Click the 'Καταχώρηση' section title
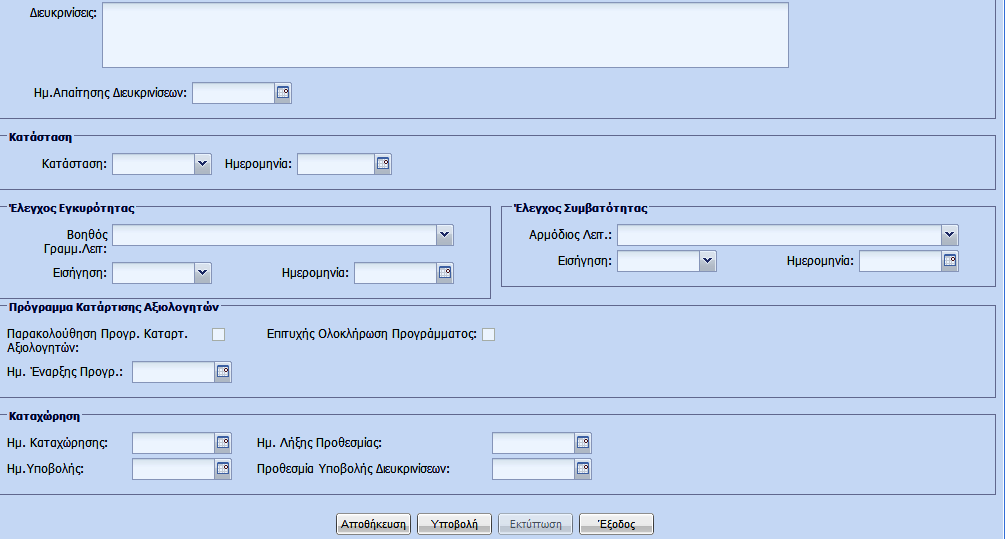 [44, 416]
